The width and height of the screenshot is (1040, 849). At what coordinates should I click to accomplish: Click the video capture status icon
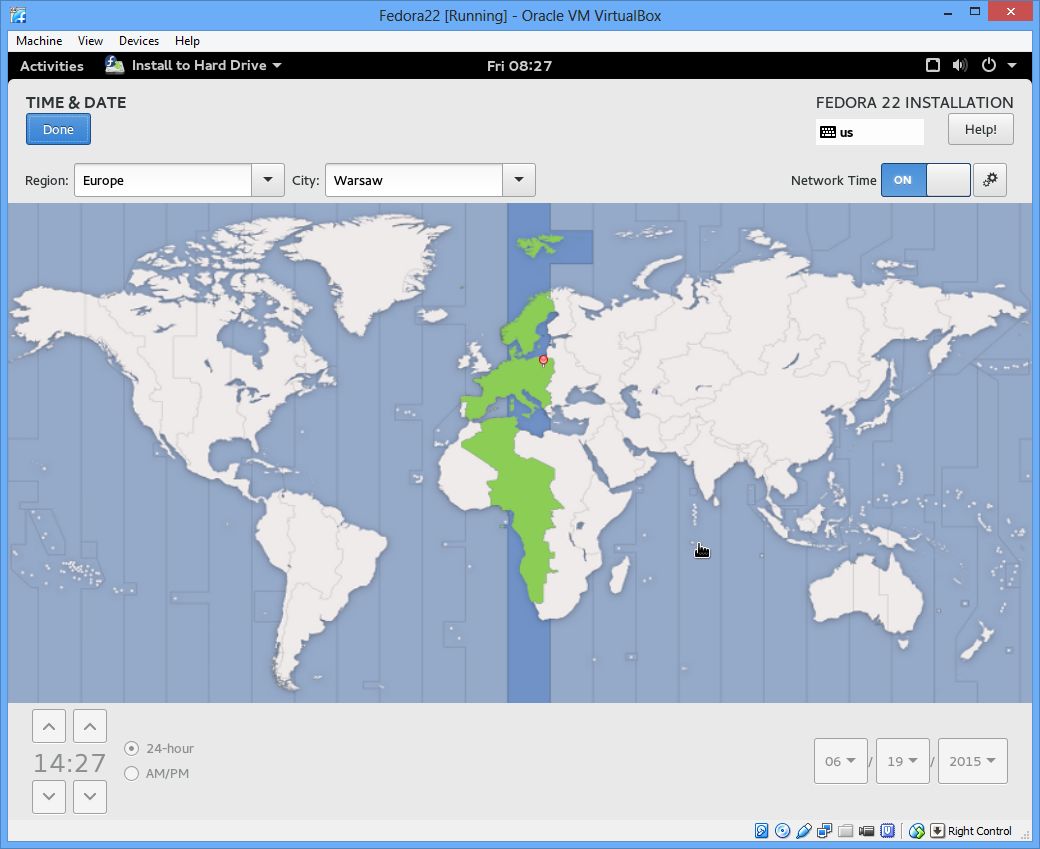866,830
